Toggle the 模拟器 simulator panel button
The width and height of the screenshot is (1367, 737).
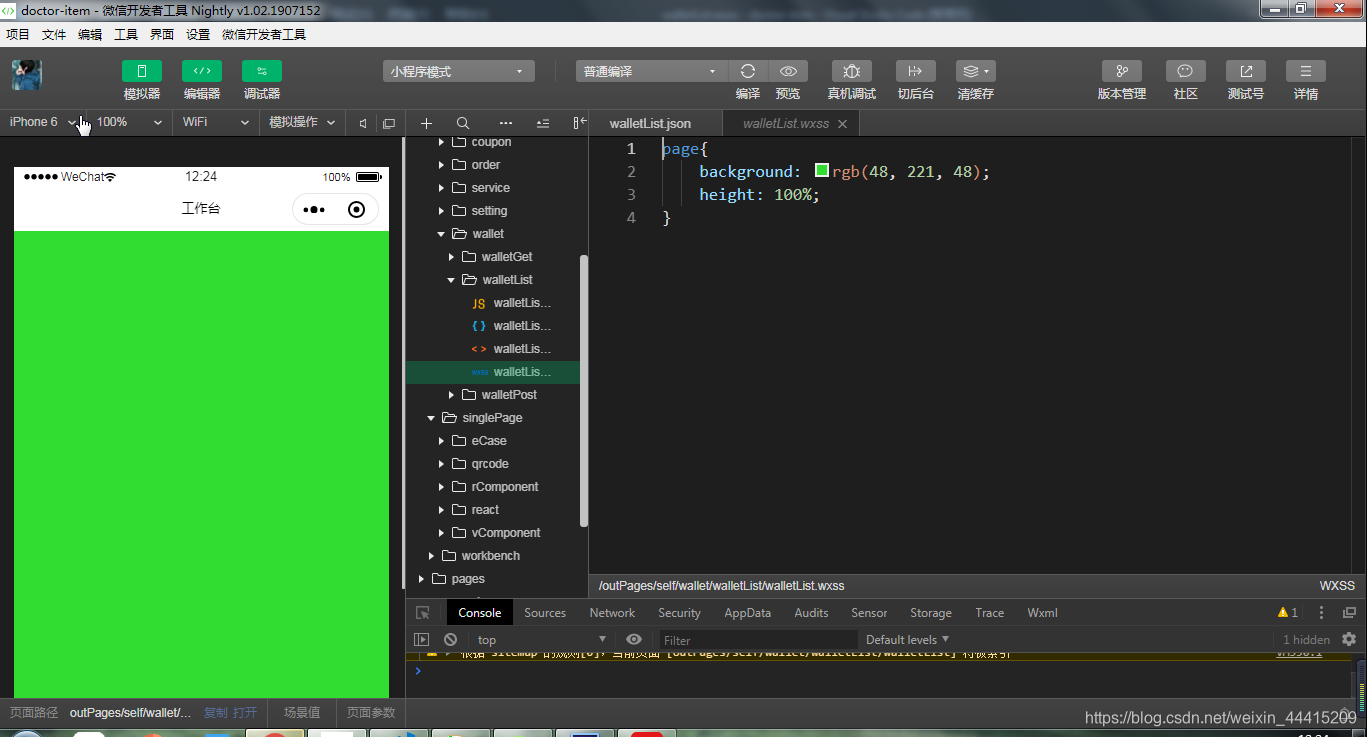[142, 71]
